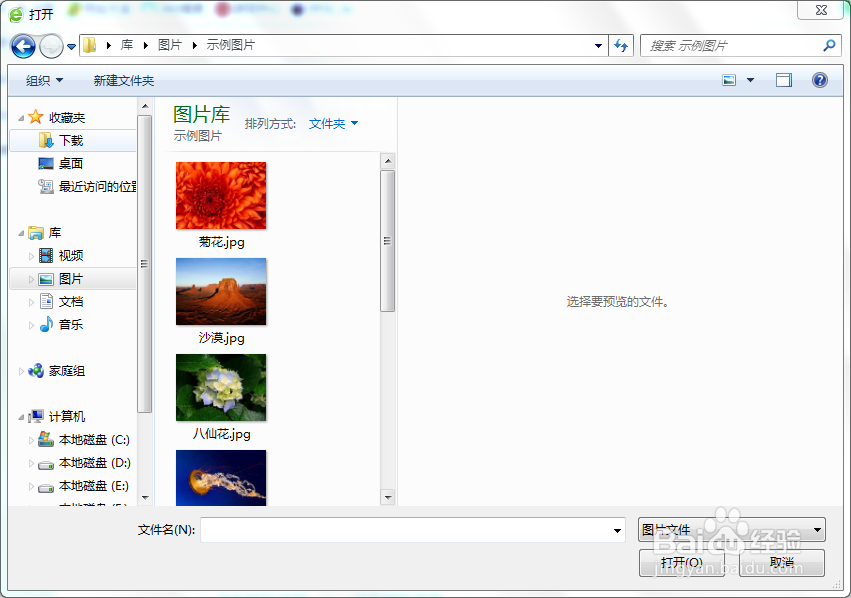This screenshot has width=851, height=598.
Task: Select 本地磁盘 (E:) drive
Action: click(94, 486)
